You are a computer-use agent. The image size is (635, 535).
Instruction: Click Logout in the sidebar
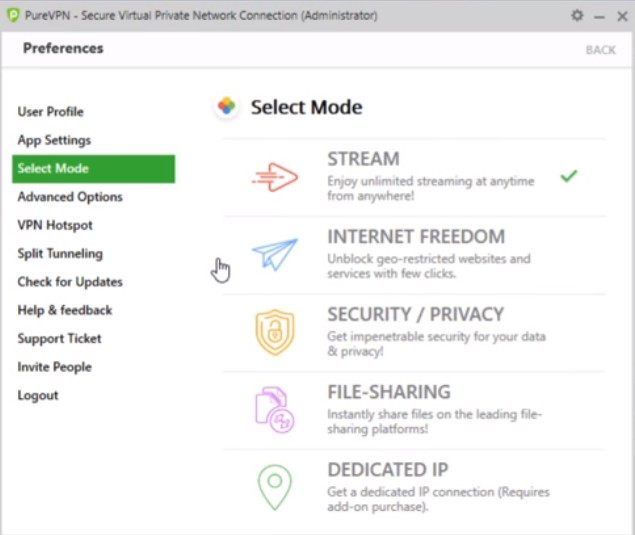click(38, 395)
